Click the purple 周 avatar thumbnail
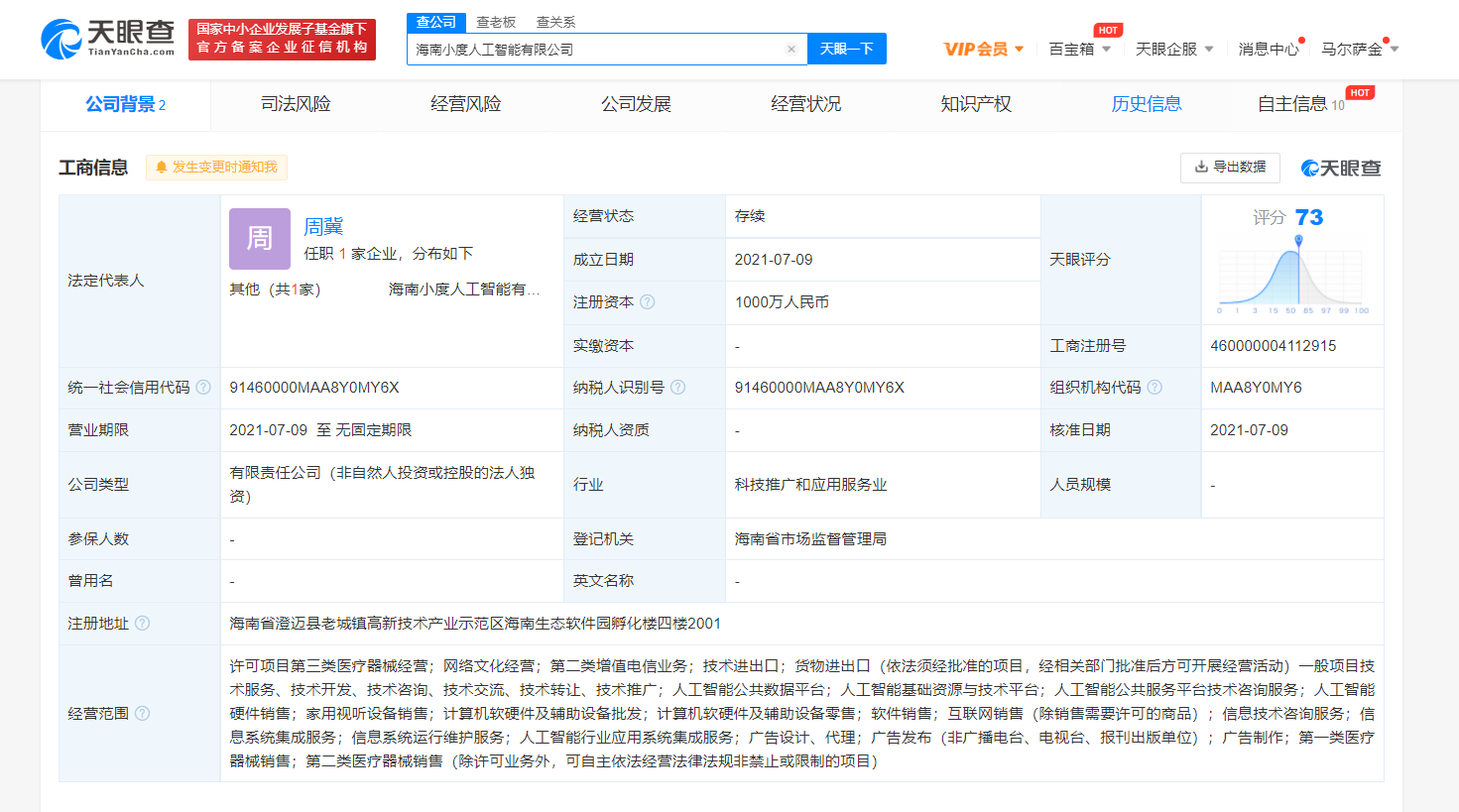 (x=260, y=239)
